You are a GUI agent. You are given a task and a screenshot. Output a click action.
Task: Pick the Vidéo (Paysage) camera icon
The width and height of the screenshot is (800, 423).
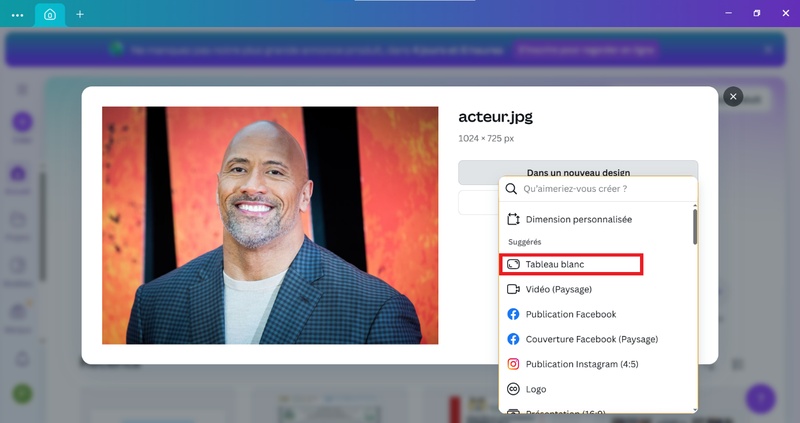tap(513, 289)
